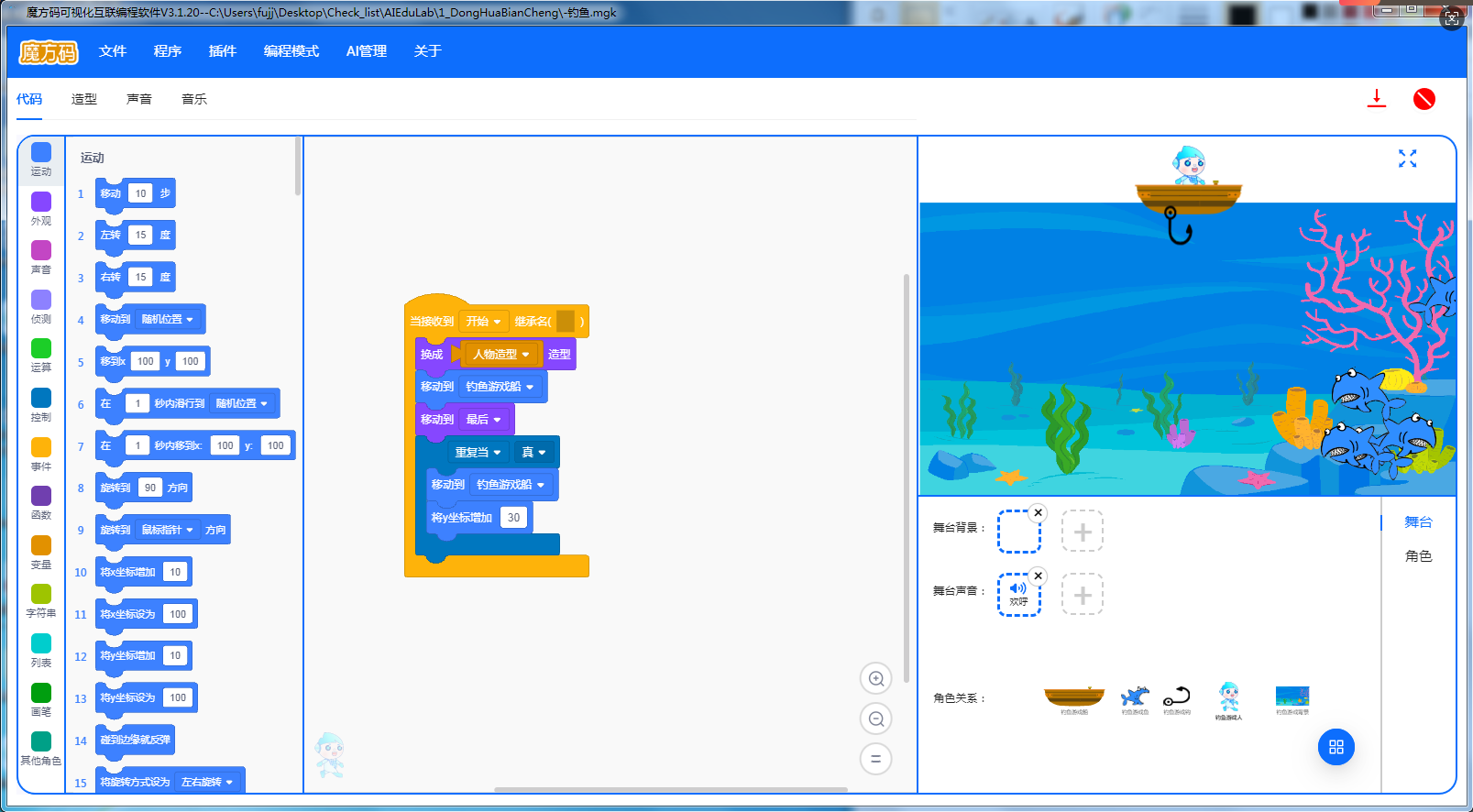The image size is (1473, 812).
Task: Switch to the 声音 tab at top
Action: pyautogui.click(x=139, y=99)
